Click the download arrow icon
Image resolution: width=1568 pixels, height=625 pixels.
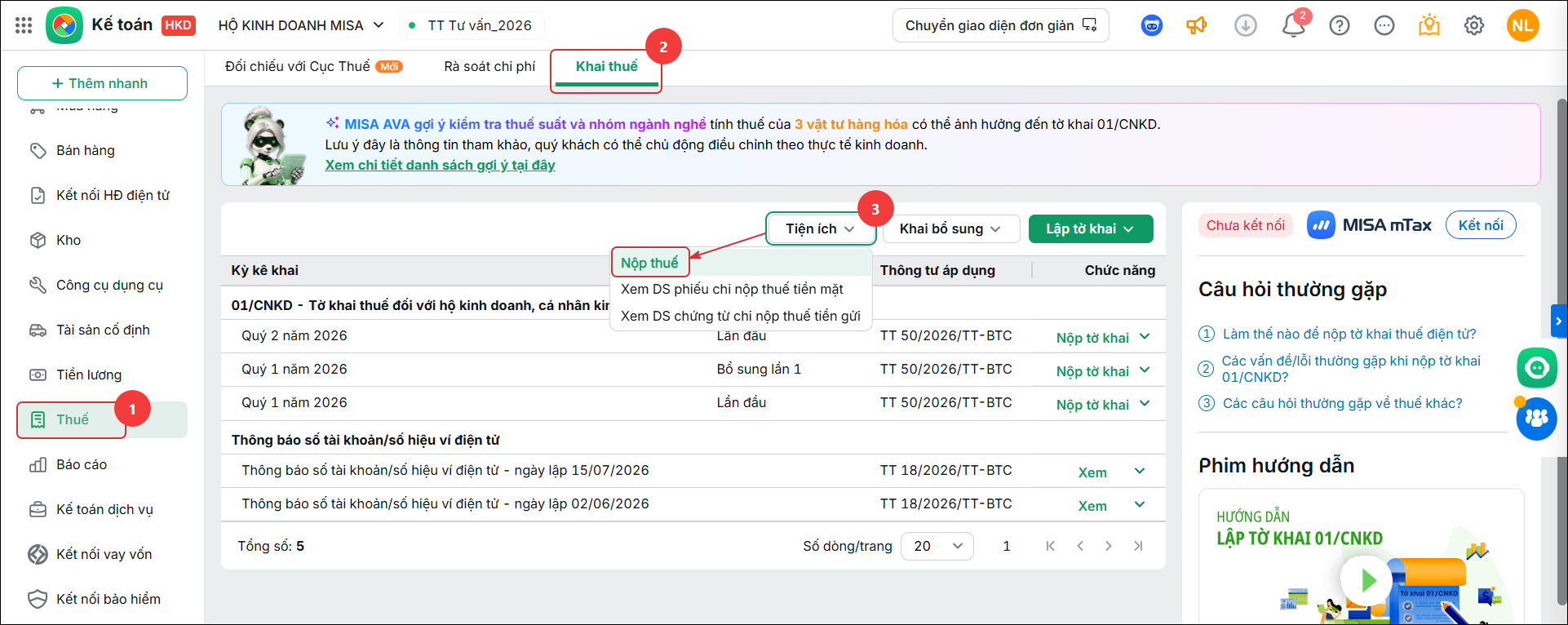[1246, 26]
